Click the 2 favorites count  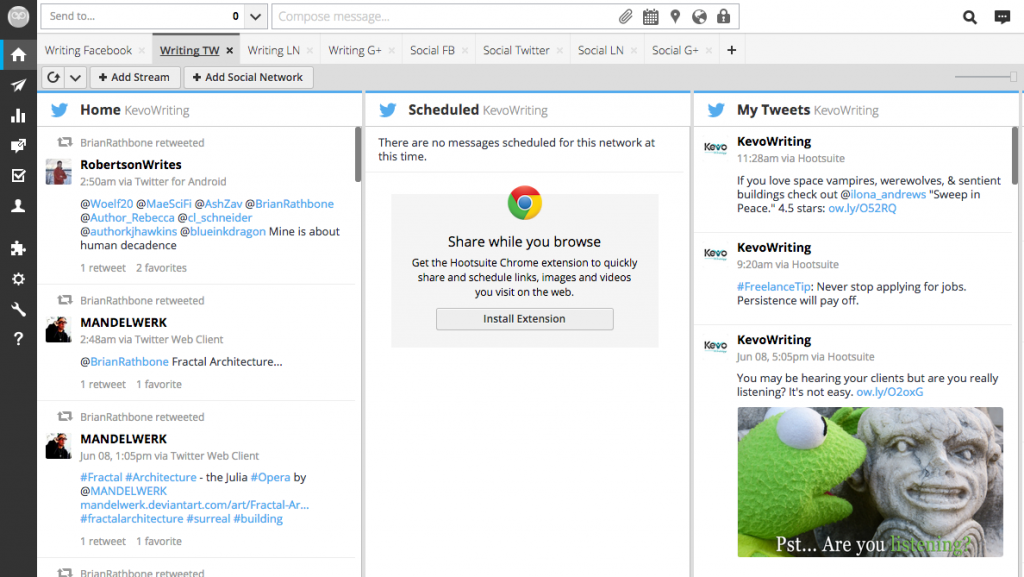pos(161,268)
